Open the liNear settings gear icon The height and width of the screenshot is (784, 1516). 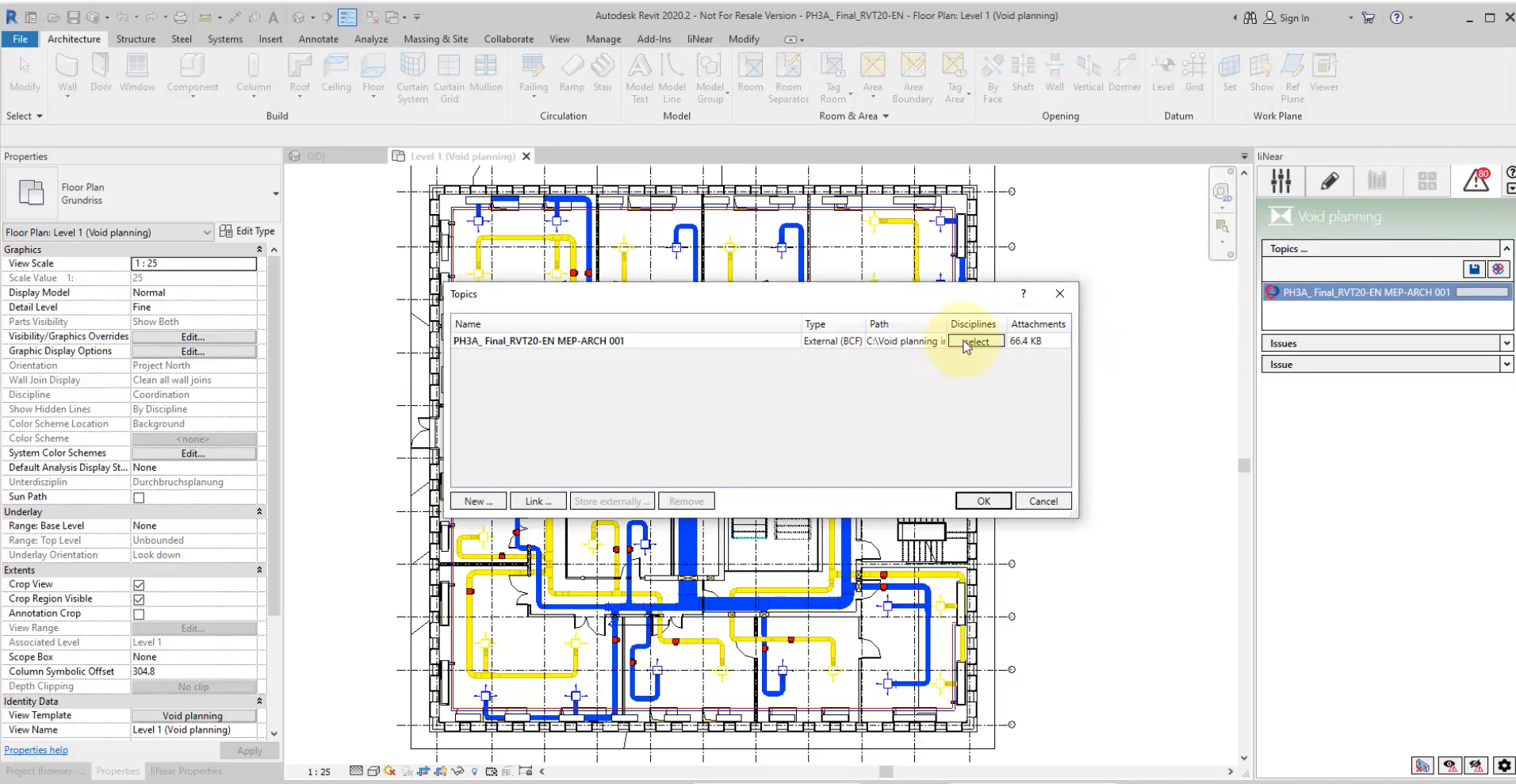point(1504,766)
